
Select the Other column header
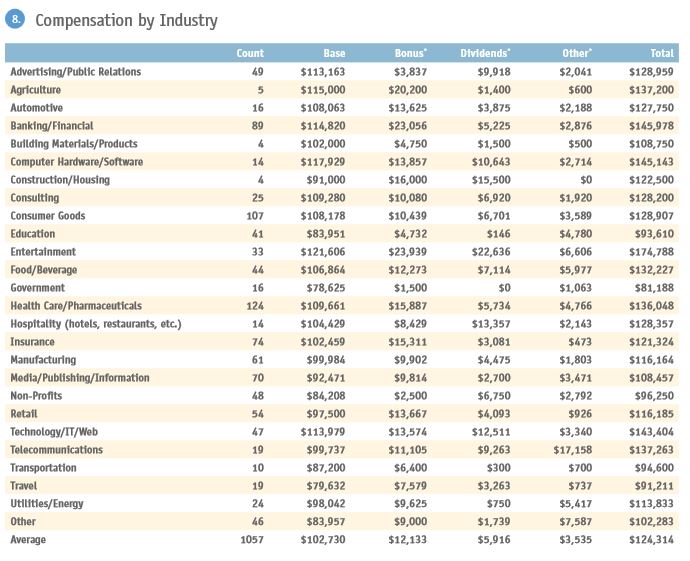[576, 53]
